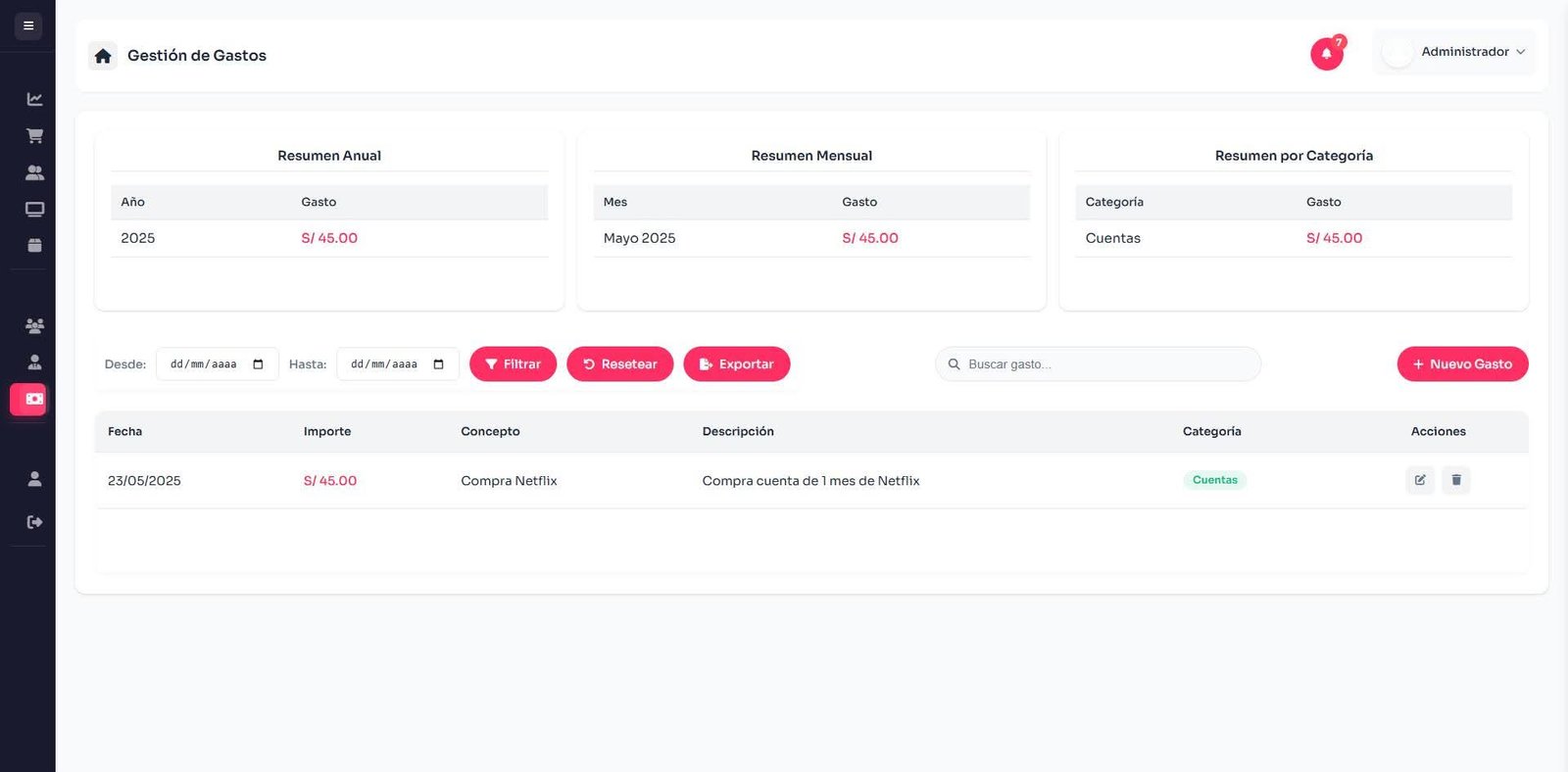Open notifications bell with badge
This screenshot has height=772, width=1568.
[1327, 54]
